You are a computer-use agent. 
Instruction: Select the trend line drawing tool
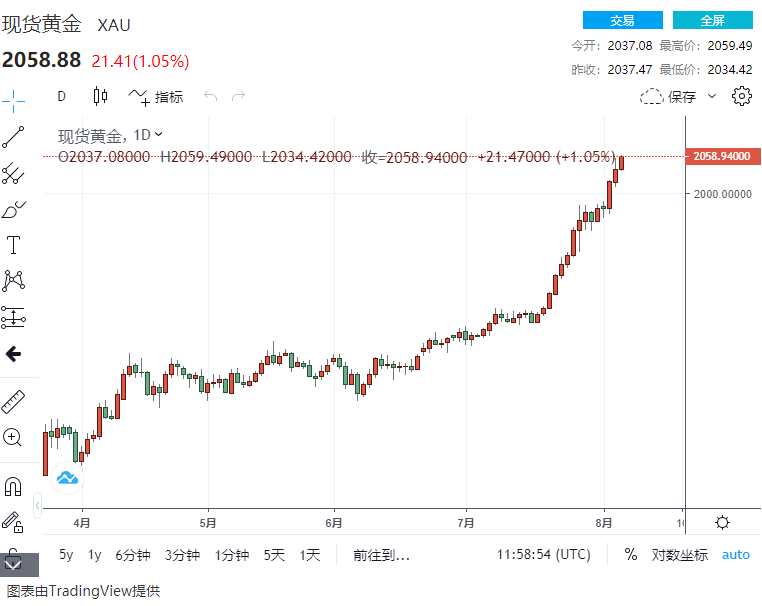click(x=14, y=137)
